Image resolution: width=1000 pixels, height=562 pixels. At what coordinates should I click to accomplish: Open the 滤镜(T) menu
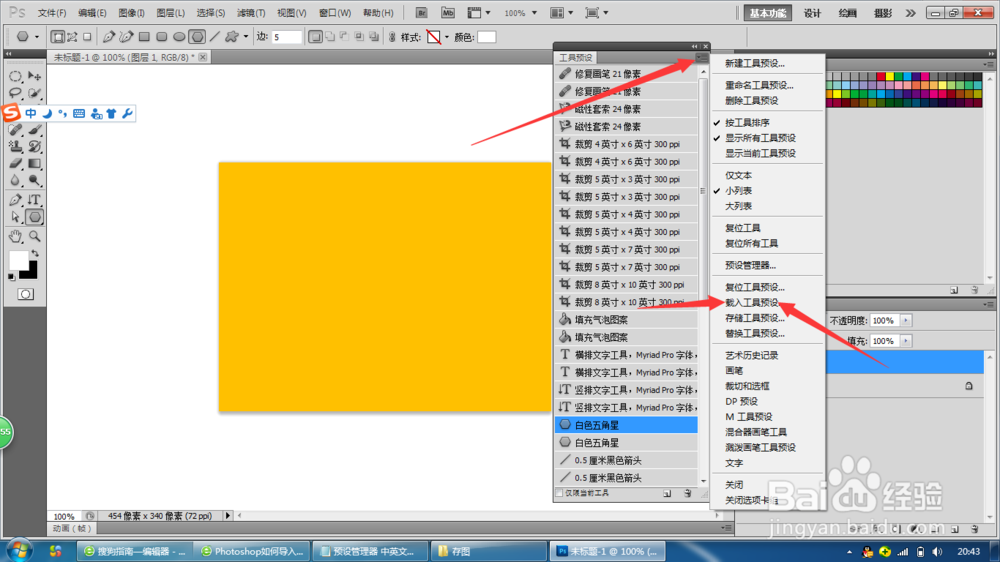(x=251, y=13)
